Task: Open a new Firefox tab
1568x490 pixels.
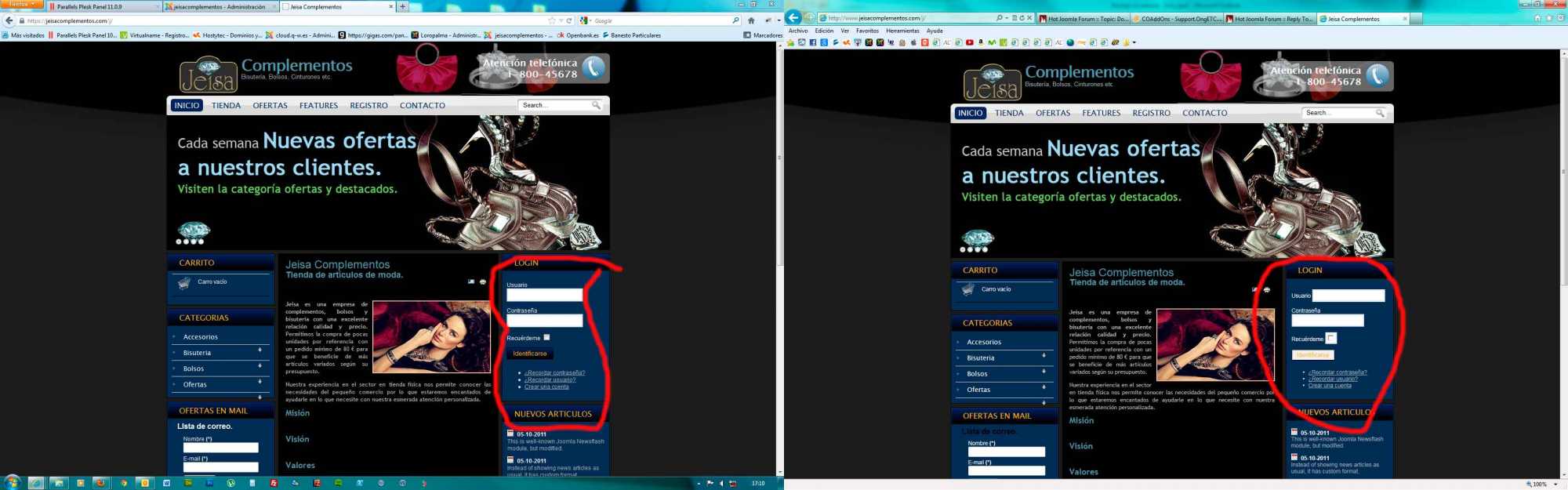Action: [x=403, y=6]
